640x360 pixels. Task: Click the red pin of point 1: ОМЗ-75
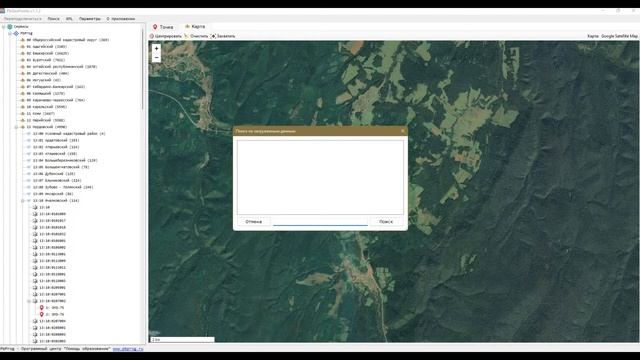pos(41,308)
